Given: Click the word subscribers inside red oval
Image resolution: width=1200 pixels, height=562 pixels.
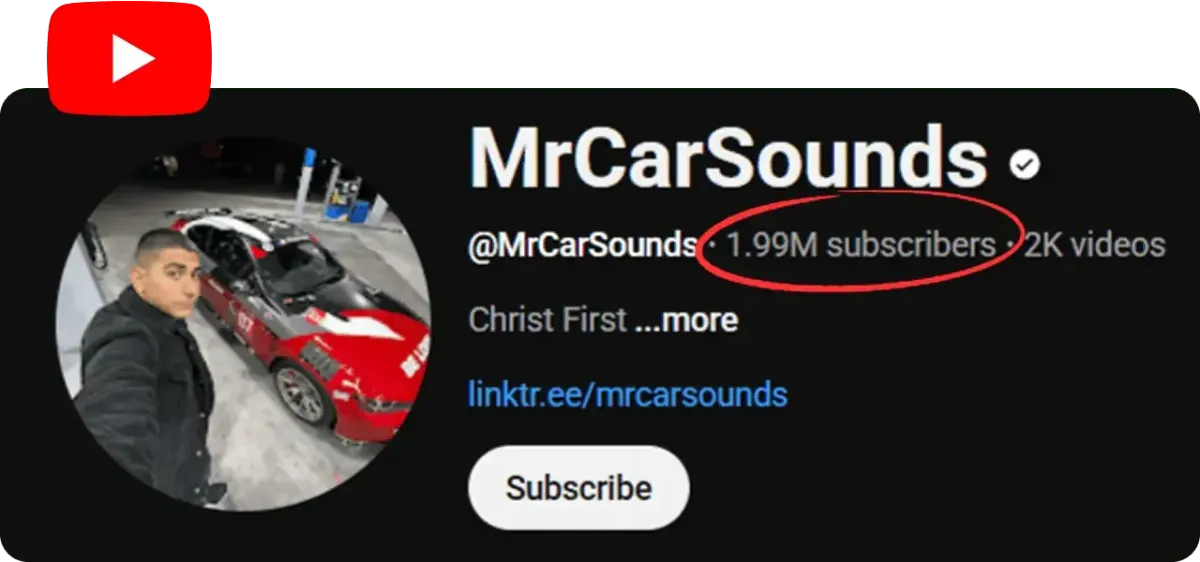Looking at the screenshot, I should click(912, 245).
